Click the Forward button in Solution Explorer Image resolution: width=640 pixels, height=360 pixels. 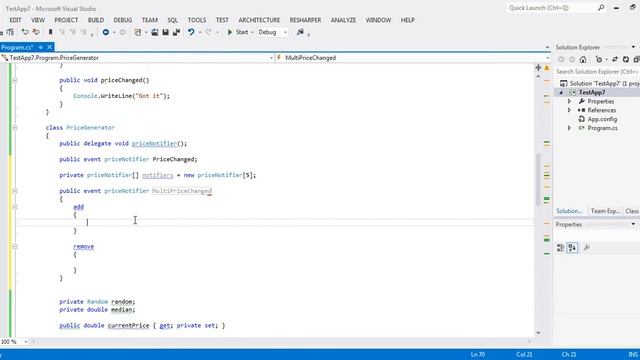pos(572,60)
